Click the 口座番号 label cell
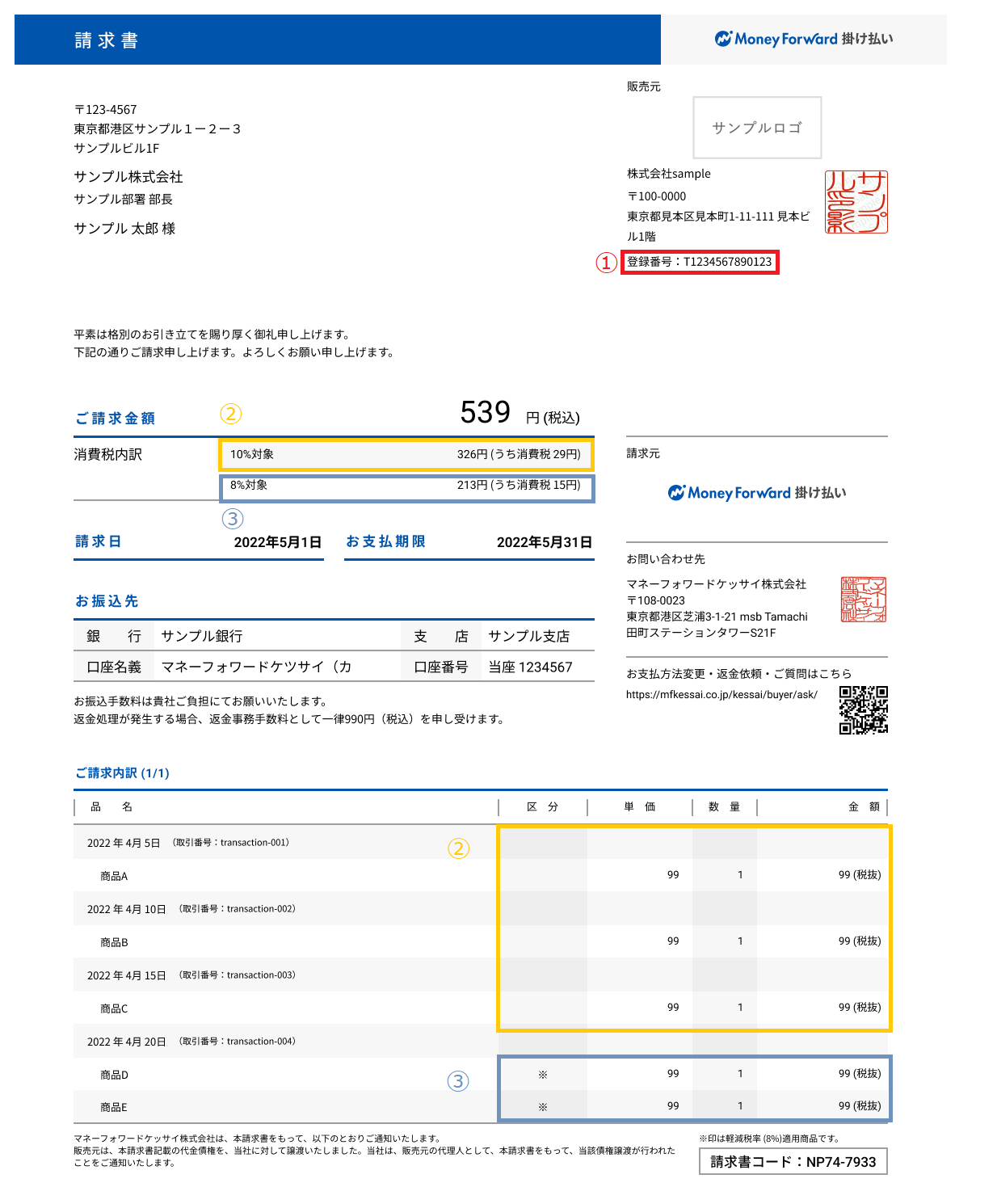This screenshot has height=1204, width=997. (441, 667)
